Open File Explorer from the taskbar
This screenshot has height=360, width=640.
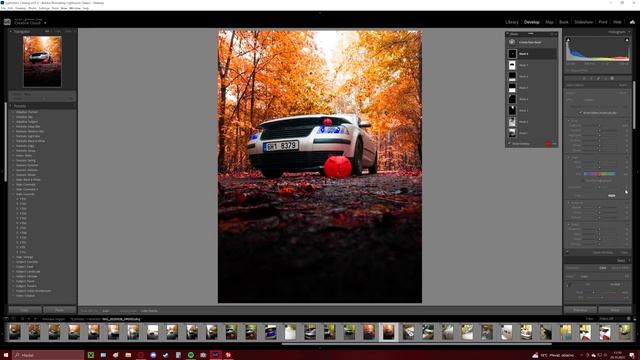128,355
